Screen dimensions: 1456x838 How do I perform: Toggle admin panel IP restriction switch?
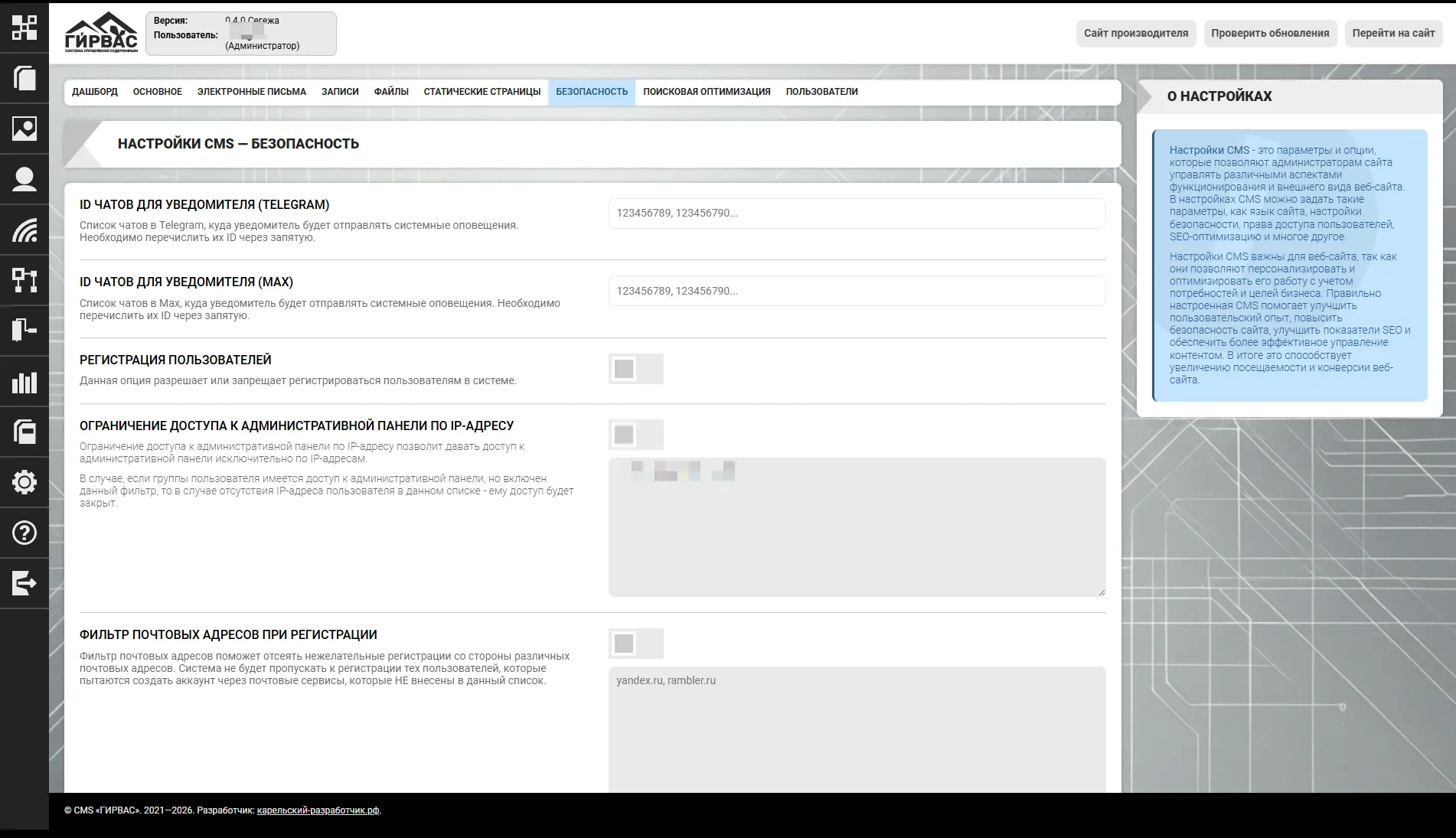coord(636,435)
